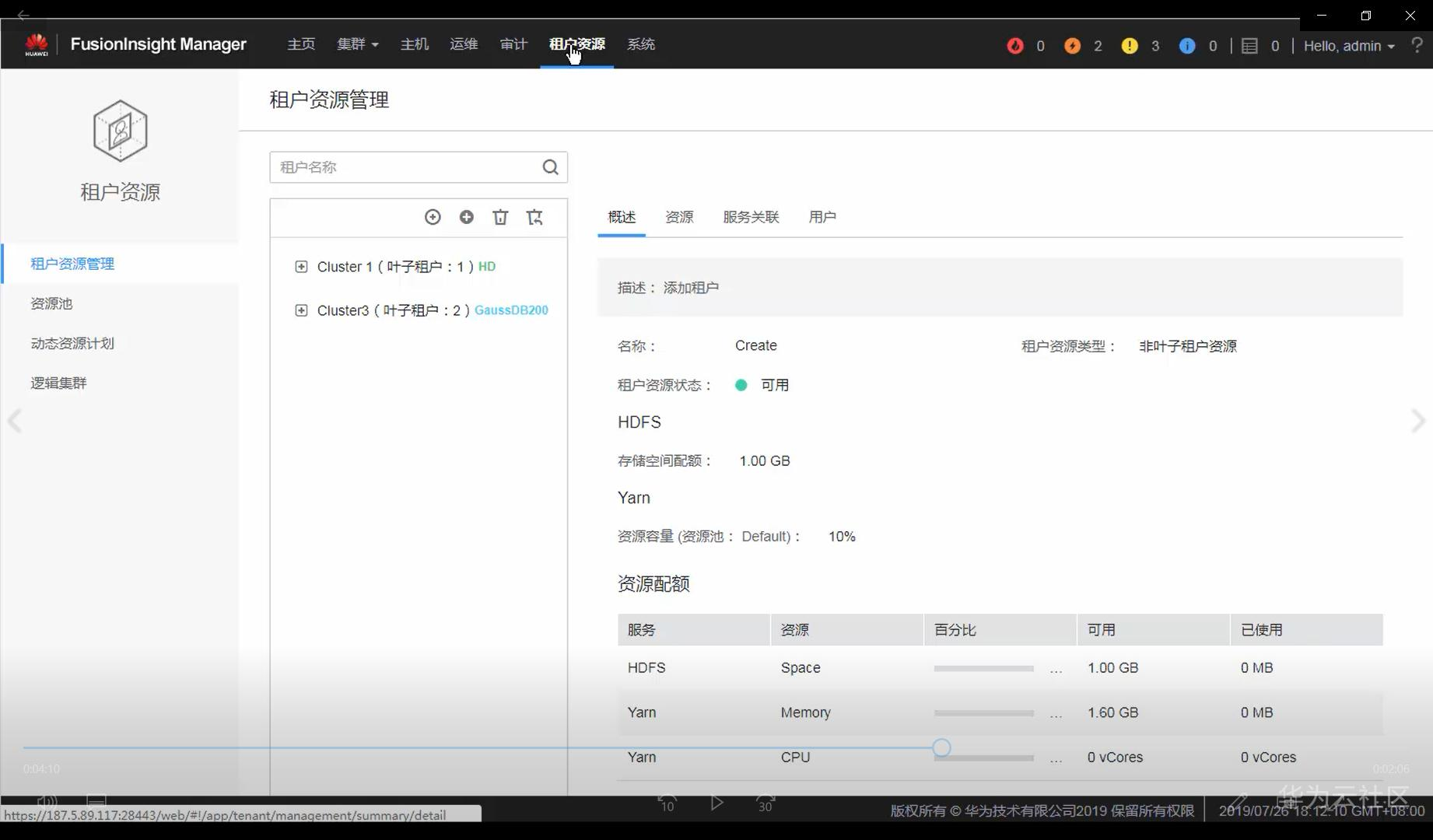Click the pencil annotation icon in the player bar
Image resolution: width=1433 pixels, height=840 pixels.
point(1238,801)
